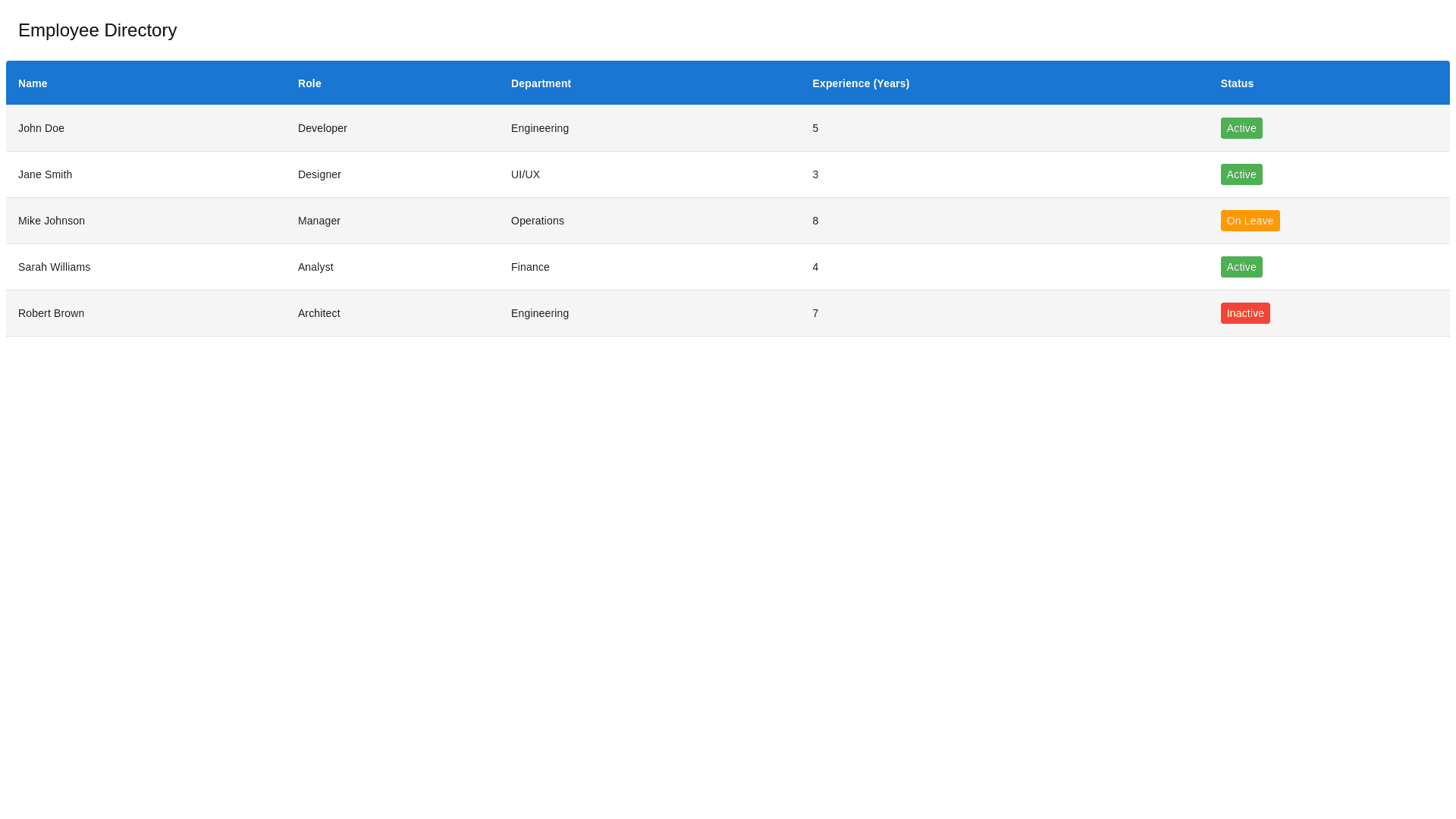Click the Employee Directory heading
The height and width of the screenshot is (819, 1456).
pyautogui.click(x=97, y=30)
